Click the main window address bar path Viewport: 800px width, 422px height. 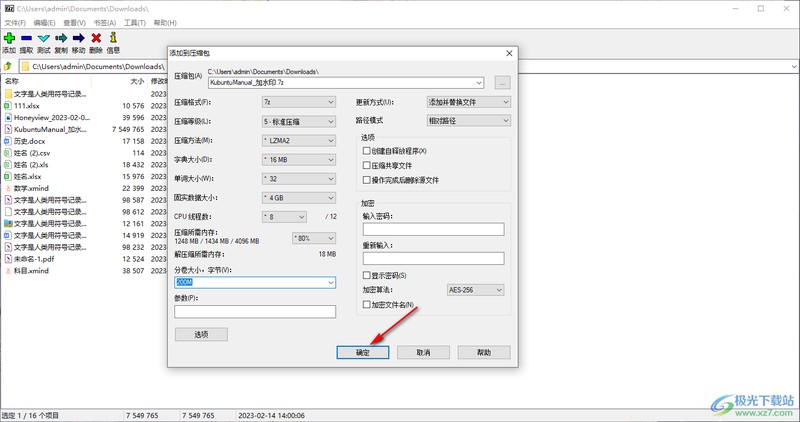98,66
